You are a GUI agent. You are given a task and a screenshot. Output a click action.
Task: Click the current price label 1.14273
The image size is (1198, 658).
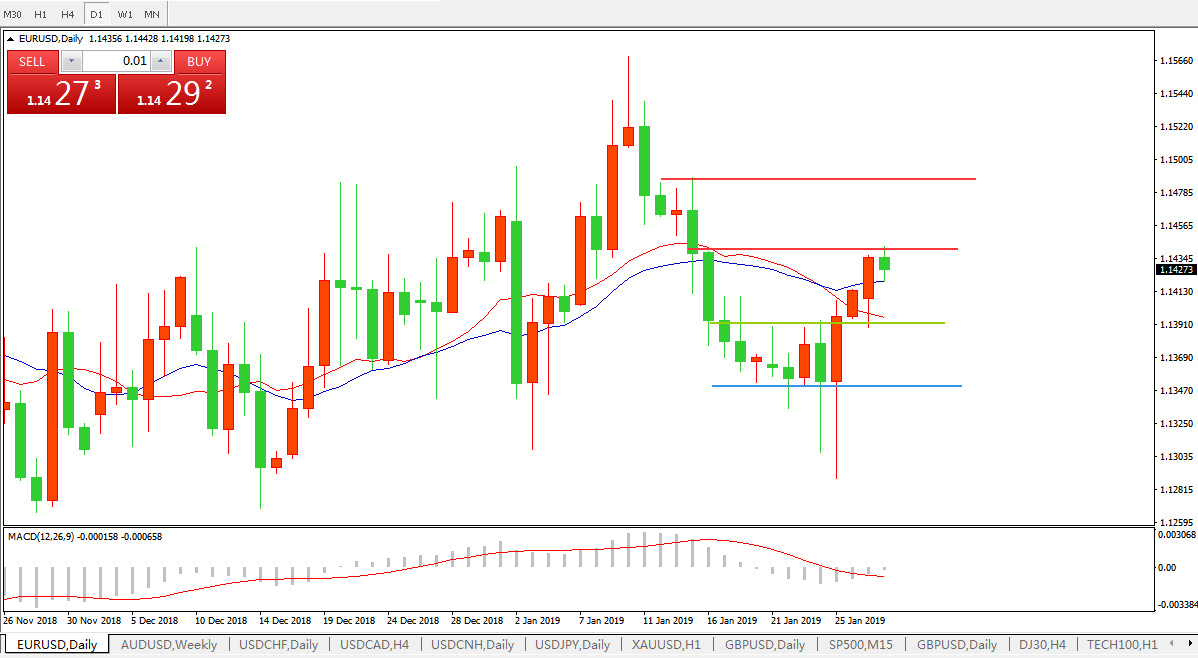(1176, 269)
